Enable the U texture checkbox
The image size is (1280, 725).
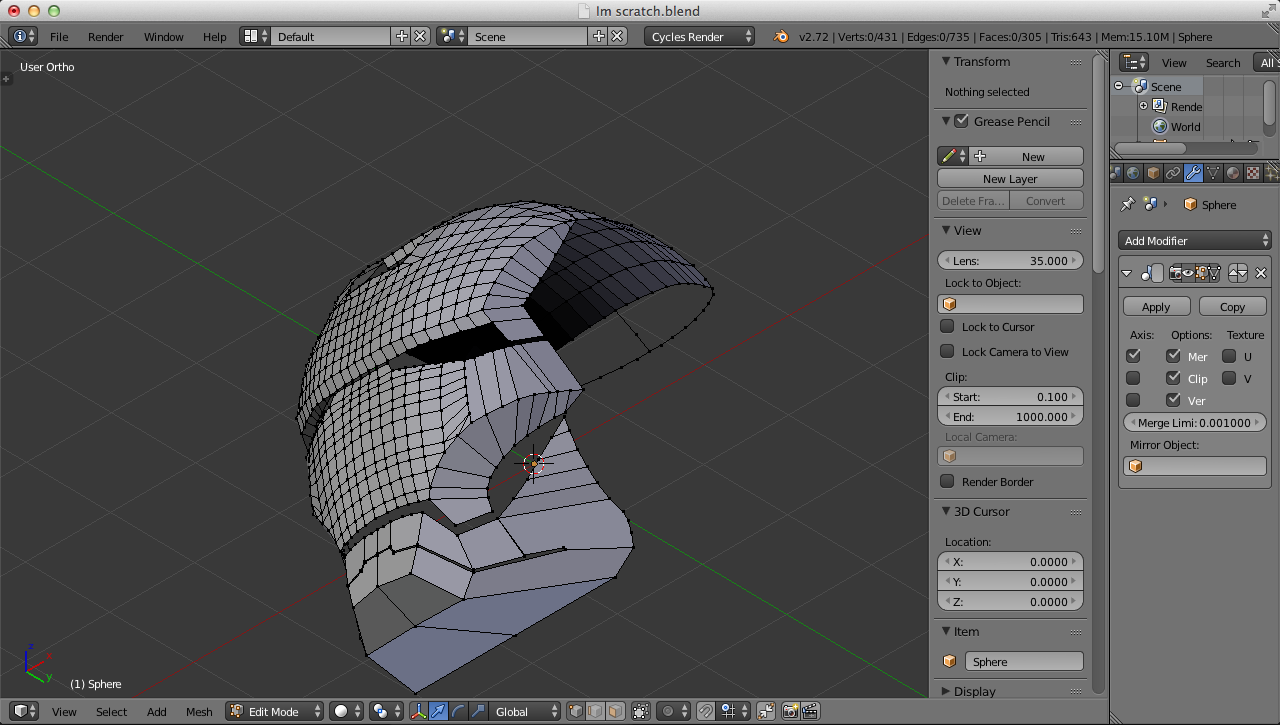click(1229, 356)
